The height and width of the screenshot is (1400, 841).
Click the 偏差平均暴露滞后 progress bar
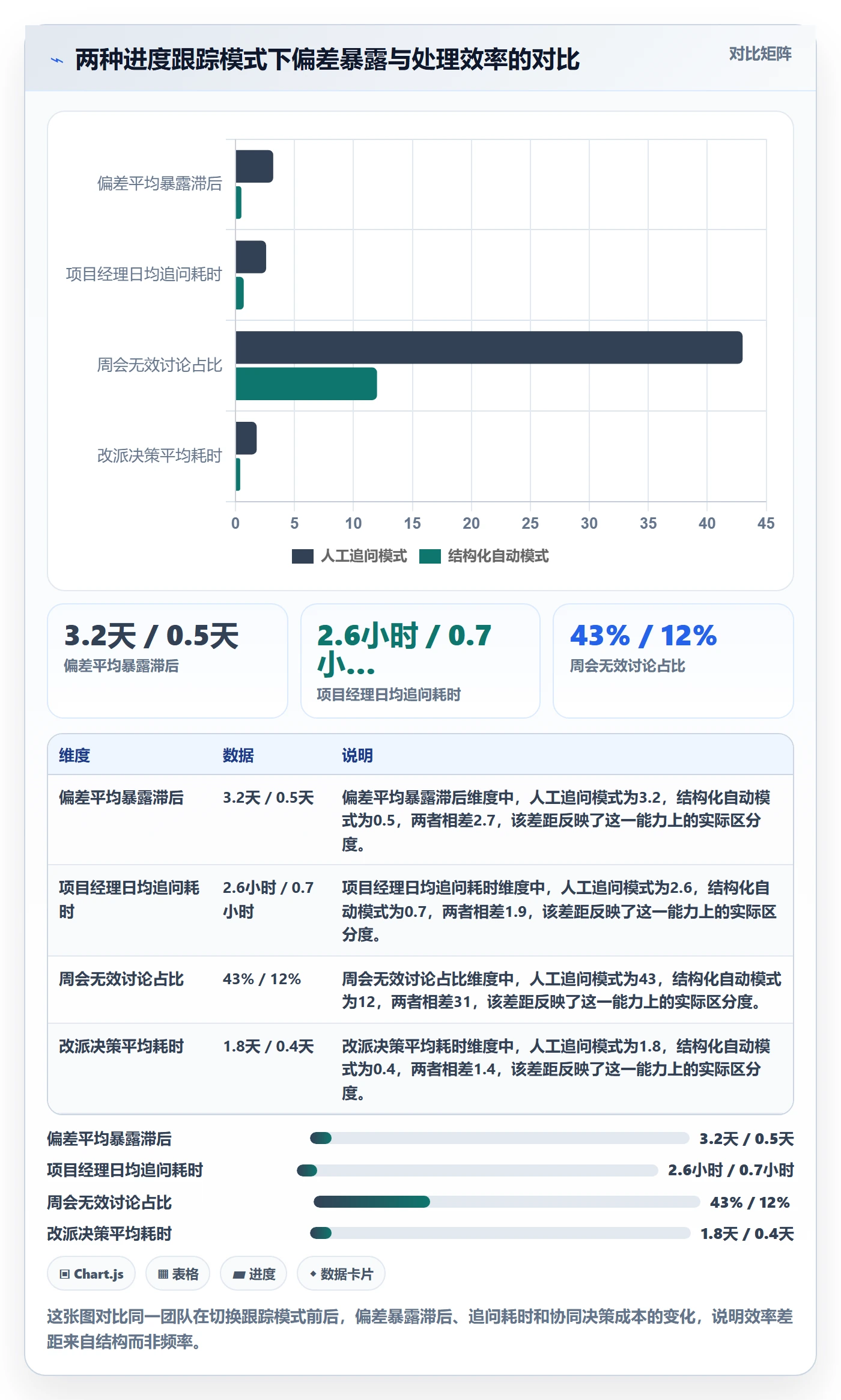[499, 1138]
